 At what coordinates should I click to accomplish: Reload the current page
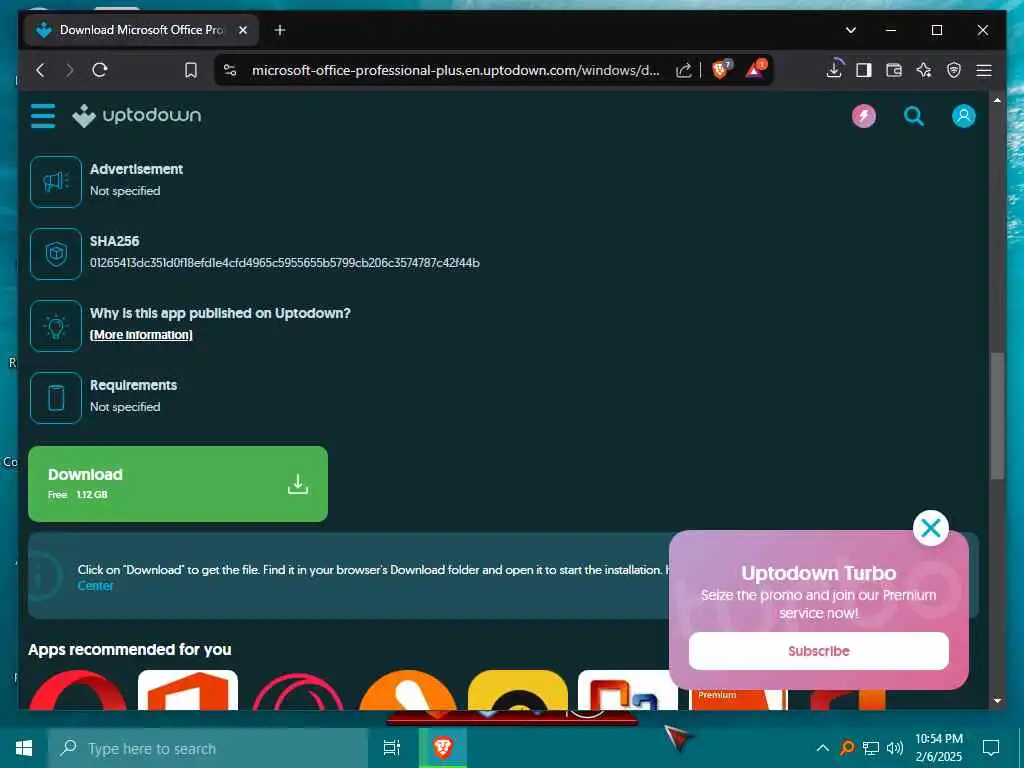tap(100, 70)
